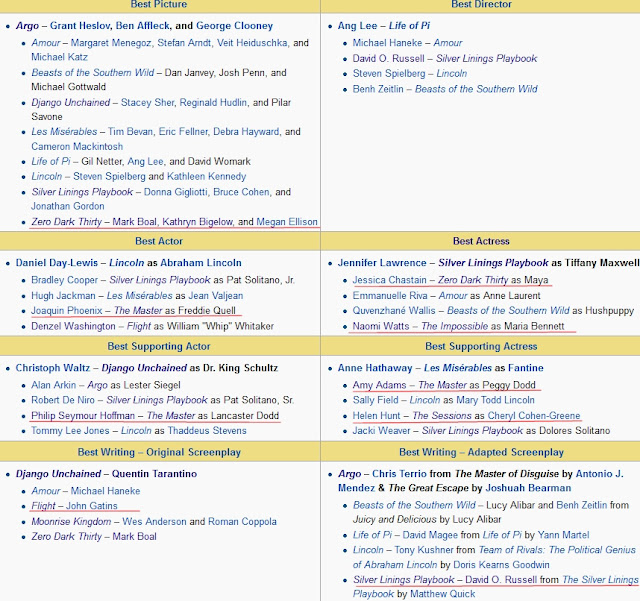Click the Chris Terrio link

coord(399,474)
